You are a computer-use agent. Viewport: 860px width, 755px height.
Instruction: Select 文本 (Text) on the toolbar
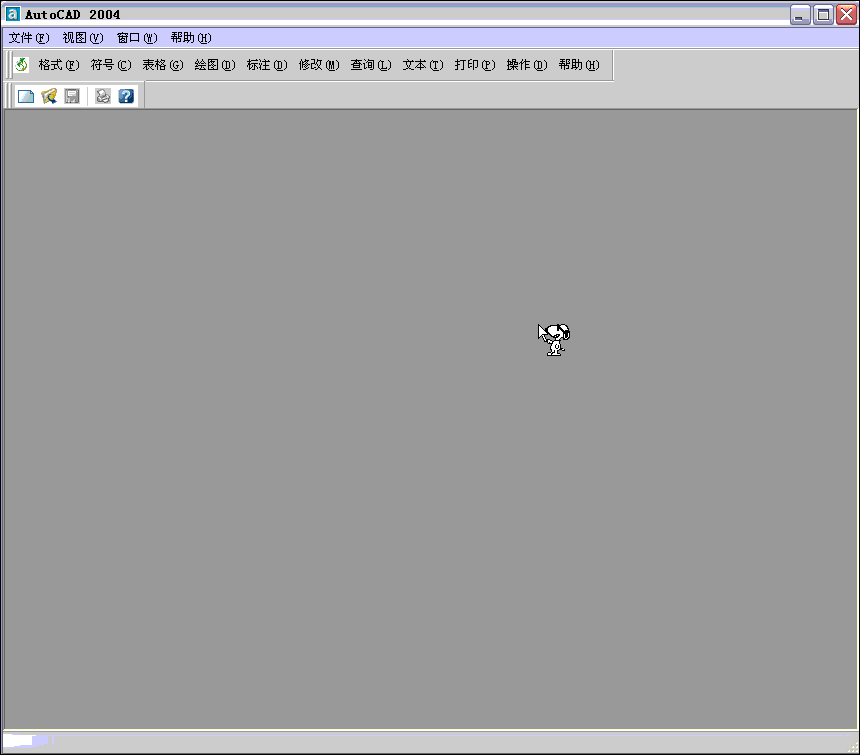pos(421,64)
